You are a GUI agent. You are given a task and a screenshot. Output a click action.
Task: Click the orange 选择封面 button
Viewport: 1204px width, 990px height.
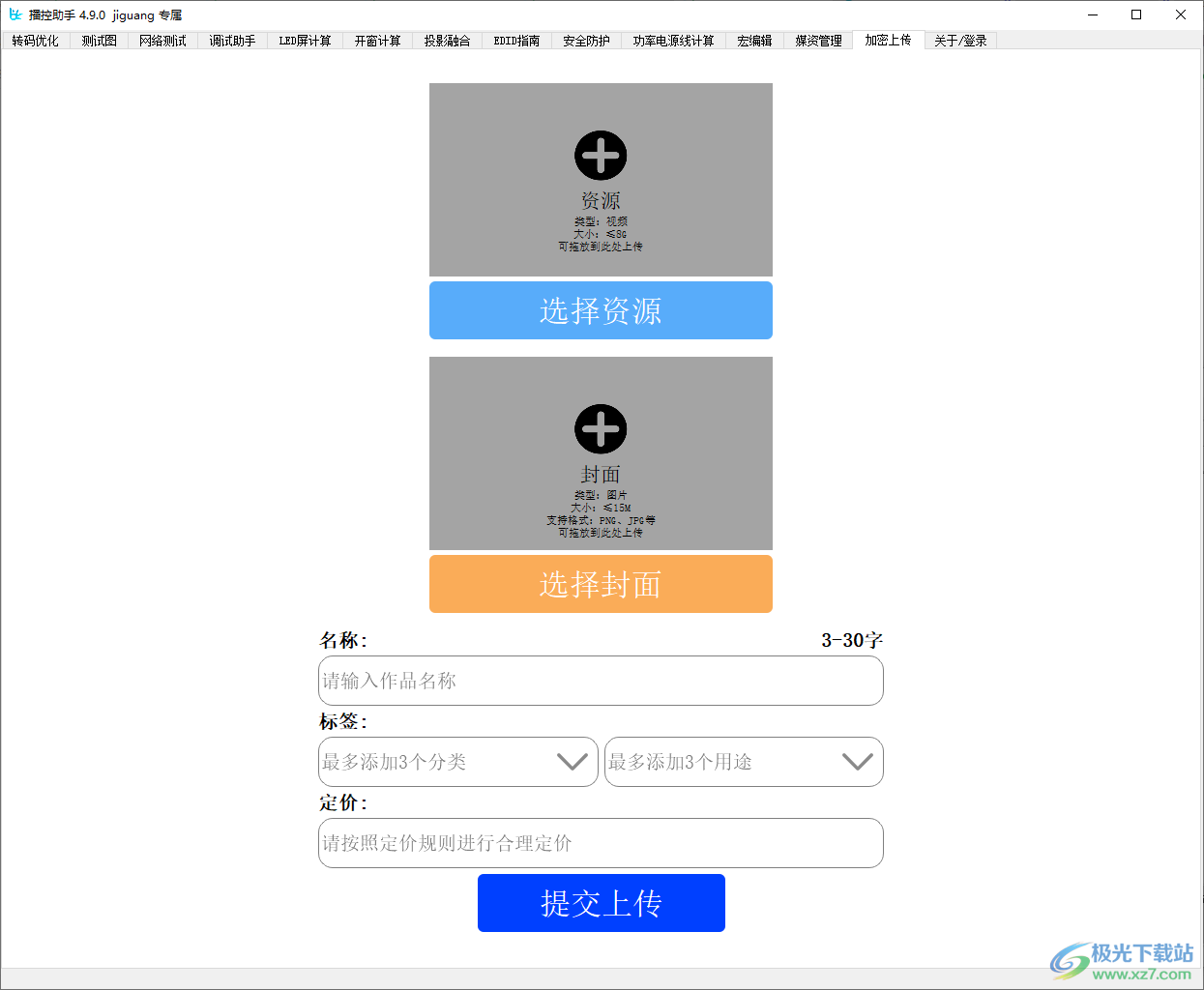(x=601, y=584)
